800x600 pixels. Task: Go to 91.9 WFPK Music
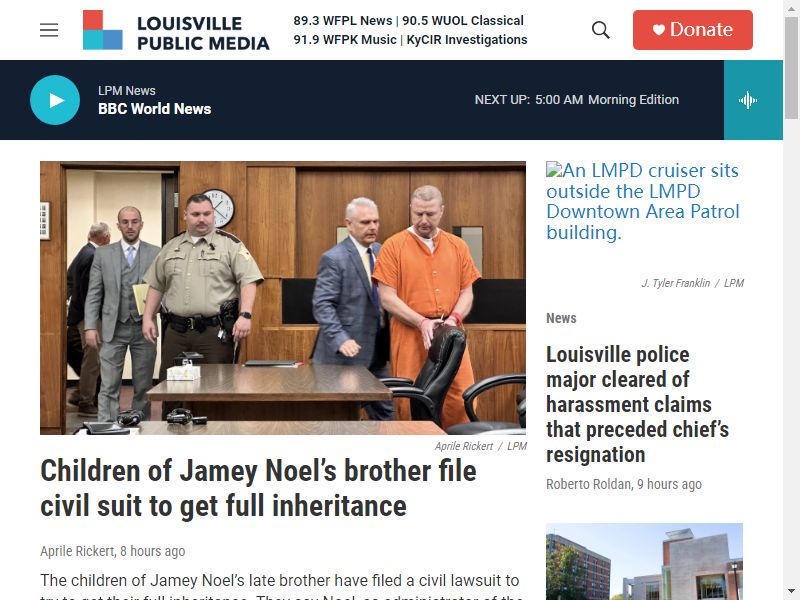pos(344,40)
